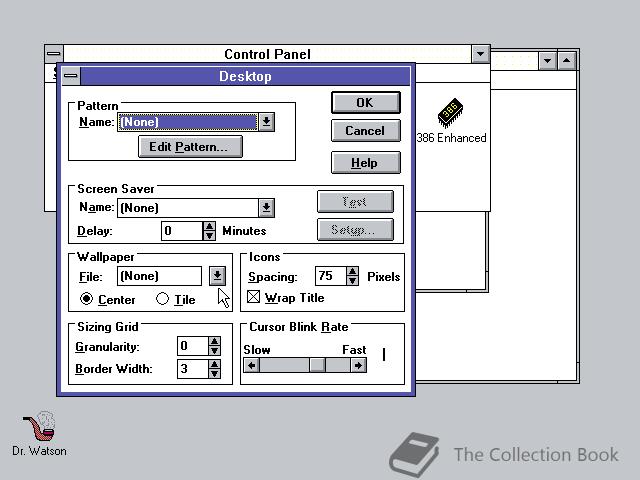Click the disabled screen saver Setup... button
Screen dimensions: 640x480
(355, 229)
